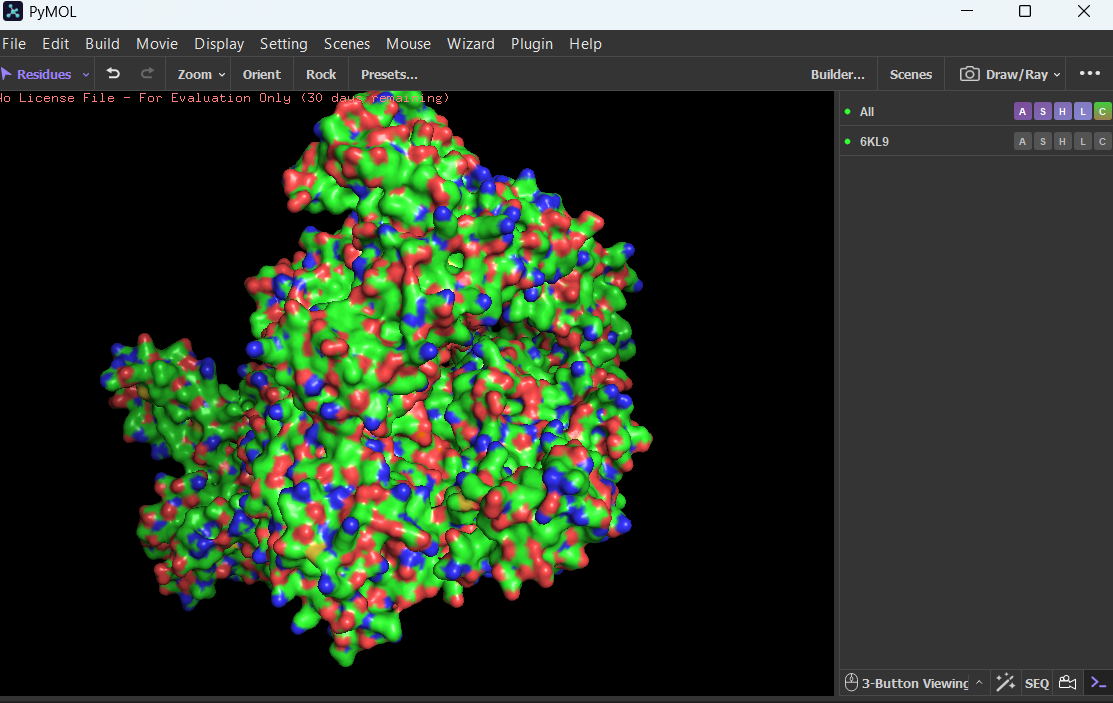Toggle visibility of the 6KL9 object
This screenshot has width=1113, height=703.
pyautogui.click(x=848, y=142)
